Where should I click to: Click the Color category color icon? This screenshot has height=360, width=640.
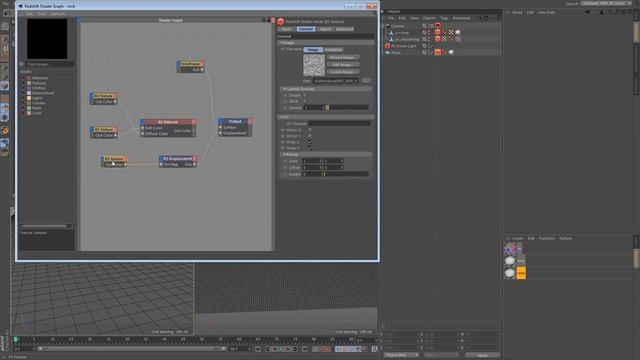[x=29, y=113]
